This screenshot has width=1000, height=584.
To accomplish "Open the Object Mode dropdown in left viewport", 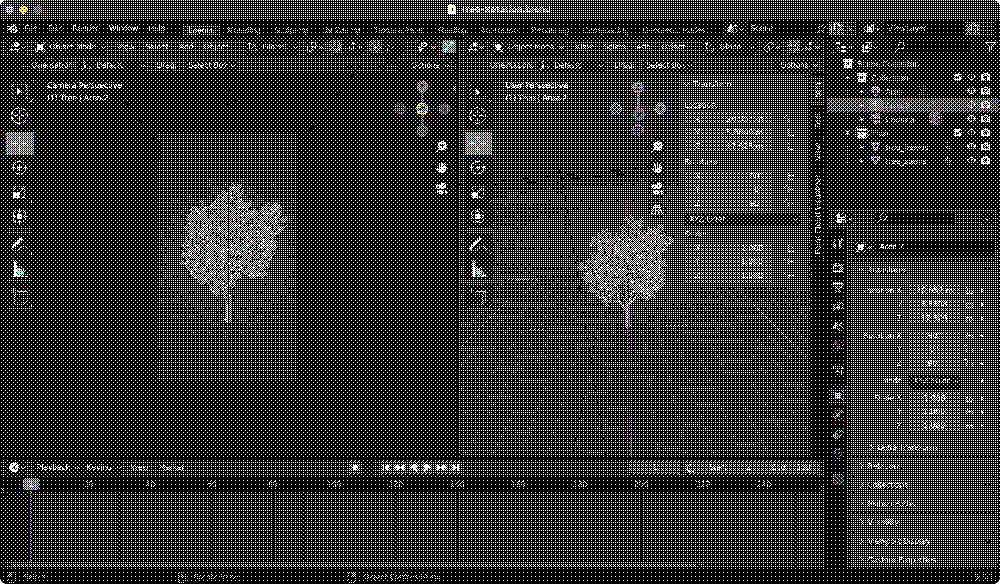I will coord(70,46).
